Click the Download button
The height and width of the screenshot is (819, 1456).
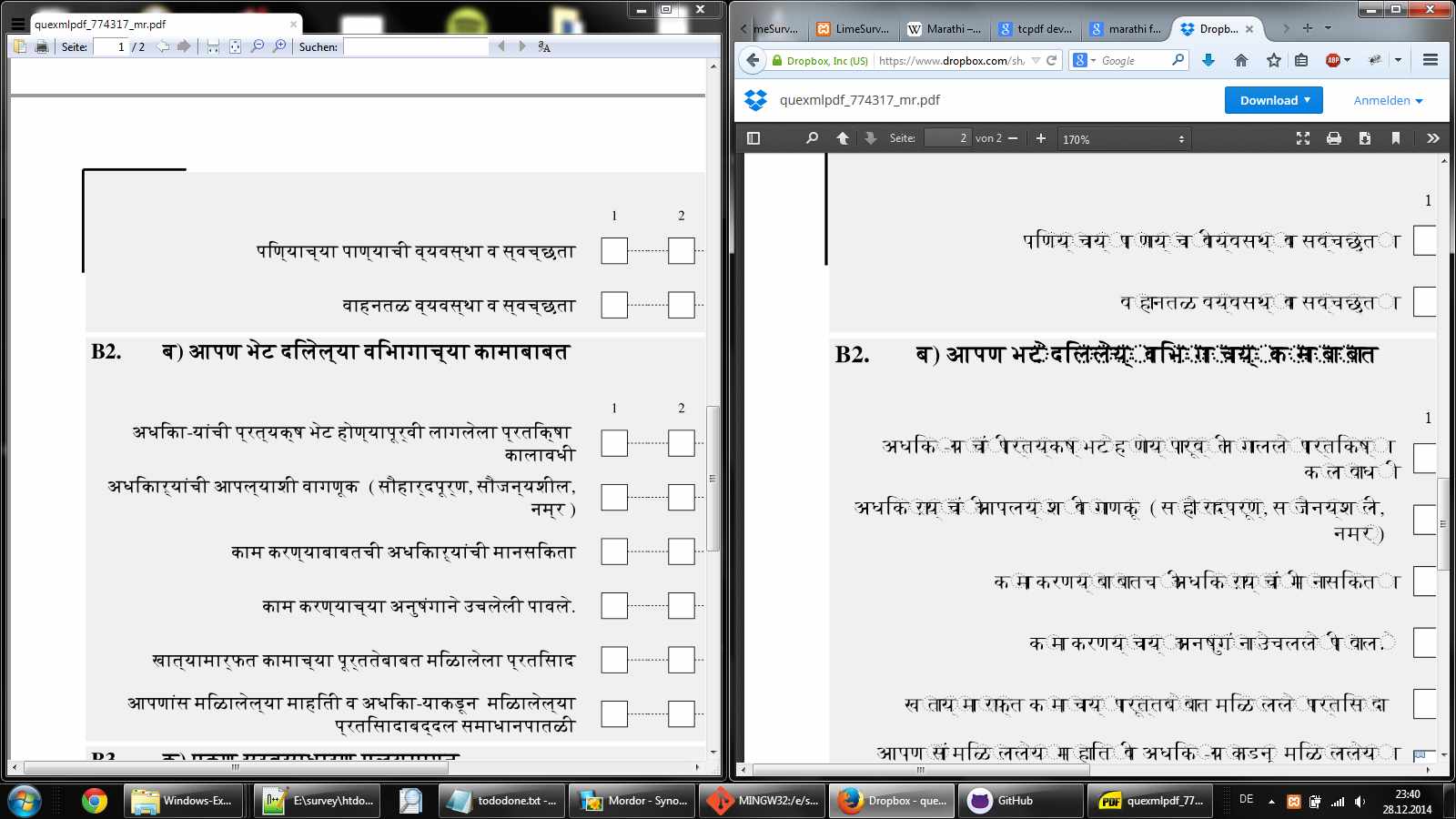(x=1273, y=100)
